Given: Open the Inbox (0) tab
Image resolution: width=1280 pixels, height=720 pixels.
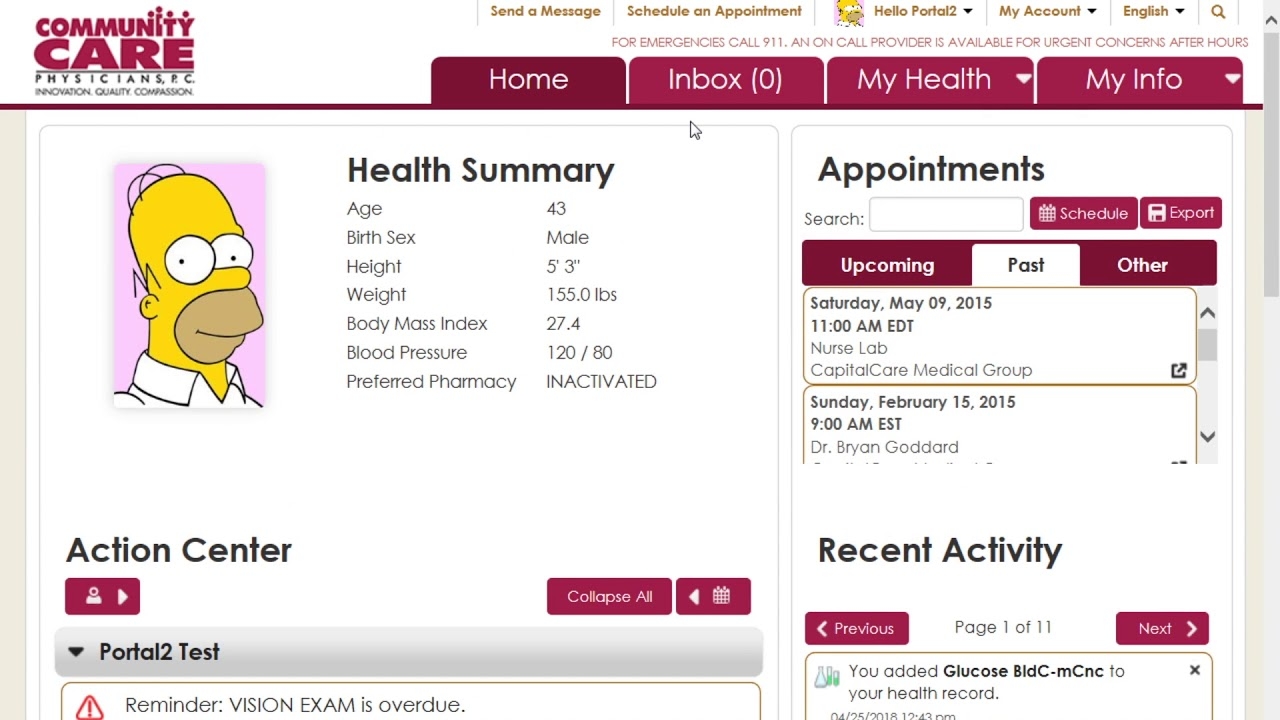Looking at the screenshot, I should [726, 79].
